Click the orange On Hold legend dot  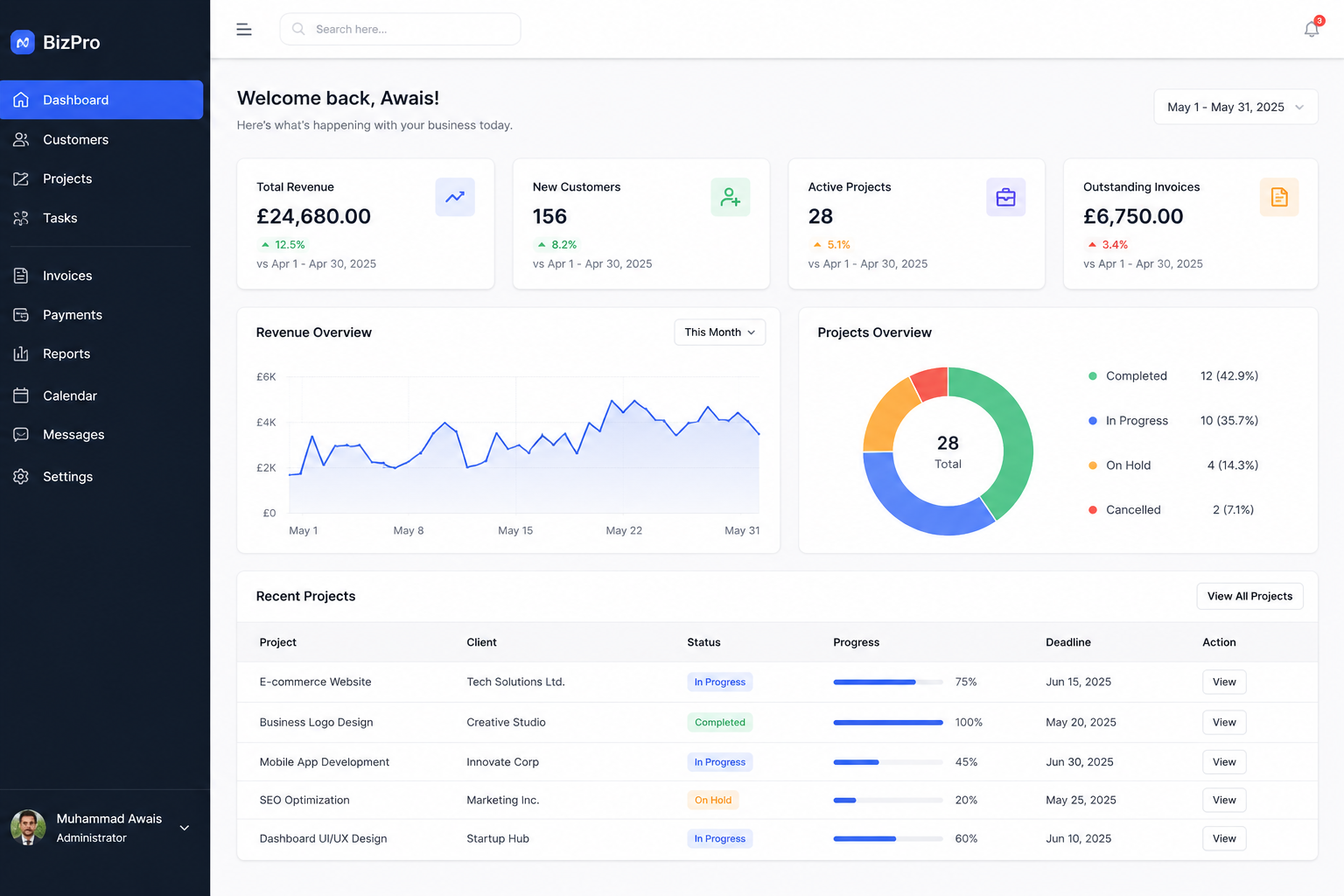tap(1092, 465)
